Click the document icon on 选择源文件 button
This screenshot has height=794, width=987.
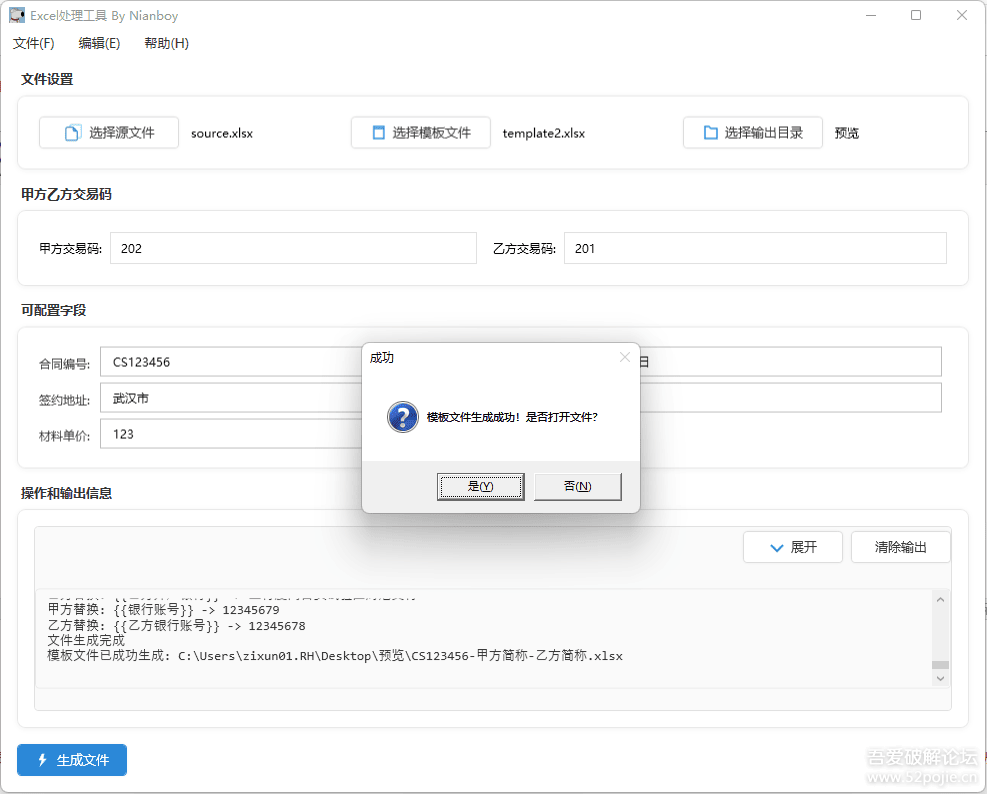[x=72, y=133]
